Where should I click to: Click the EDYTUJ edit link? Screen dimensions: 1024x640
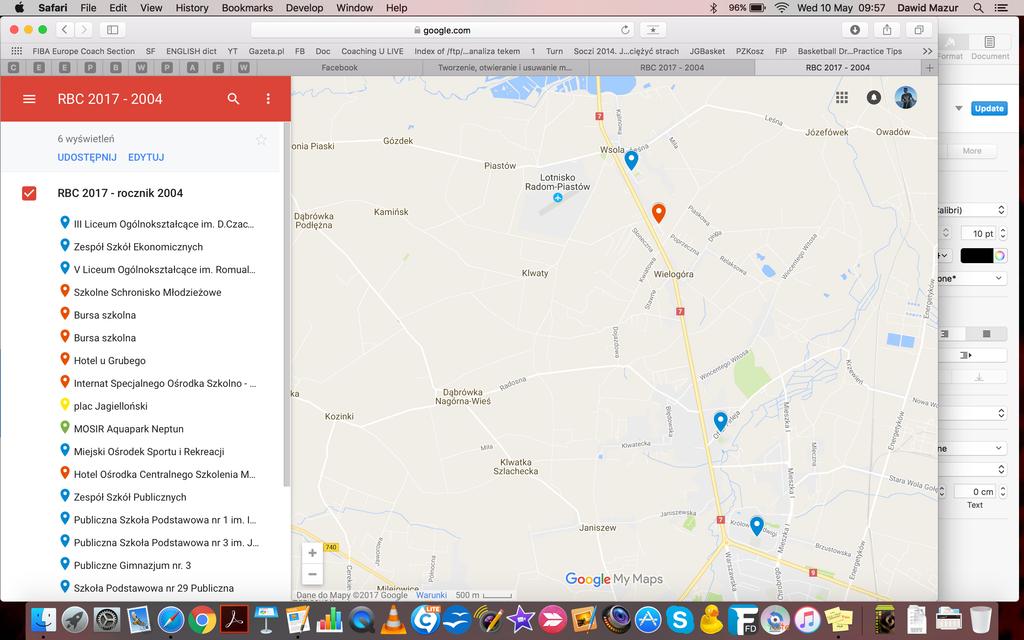tap(146, 157)
